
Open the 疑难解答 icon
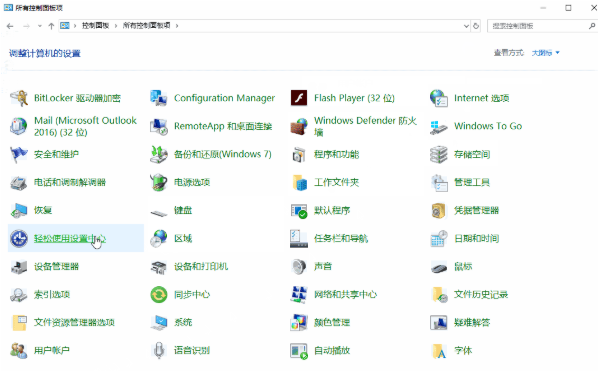tap(439, 323)
